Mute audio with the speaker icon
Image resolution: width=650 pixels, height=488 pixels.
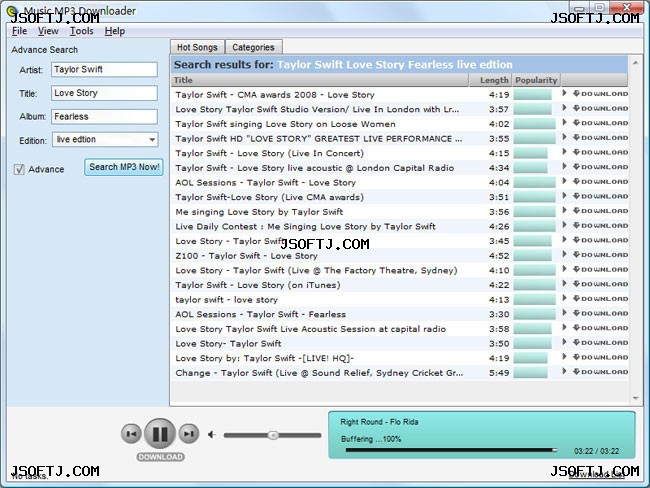tap(212, 435)
